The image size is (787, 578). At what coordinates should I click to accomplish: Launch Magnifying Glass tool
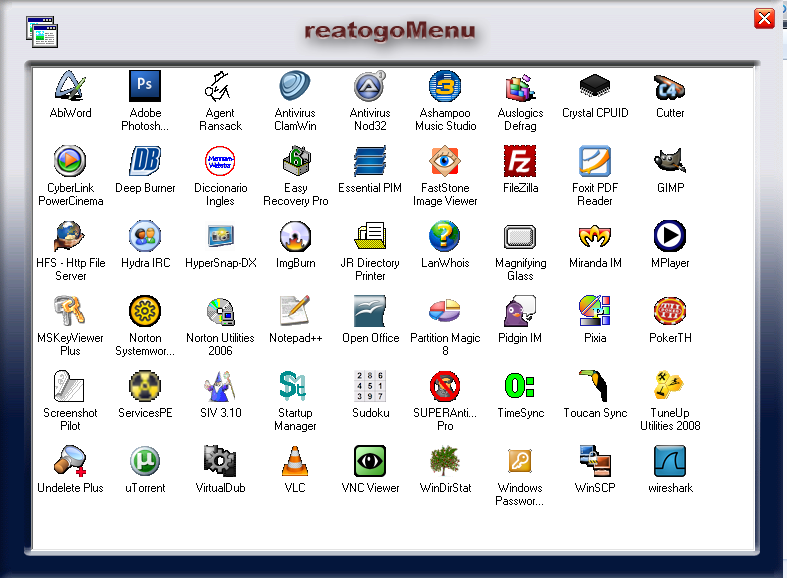pos(520,236)
